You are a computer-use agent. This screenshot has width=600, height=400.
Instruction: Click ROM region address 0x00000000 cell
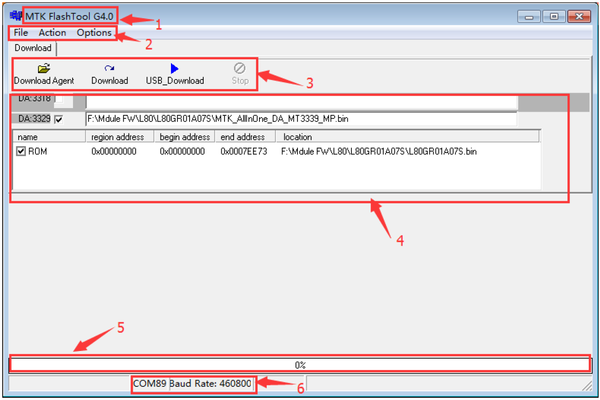coord(114,152)
